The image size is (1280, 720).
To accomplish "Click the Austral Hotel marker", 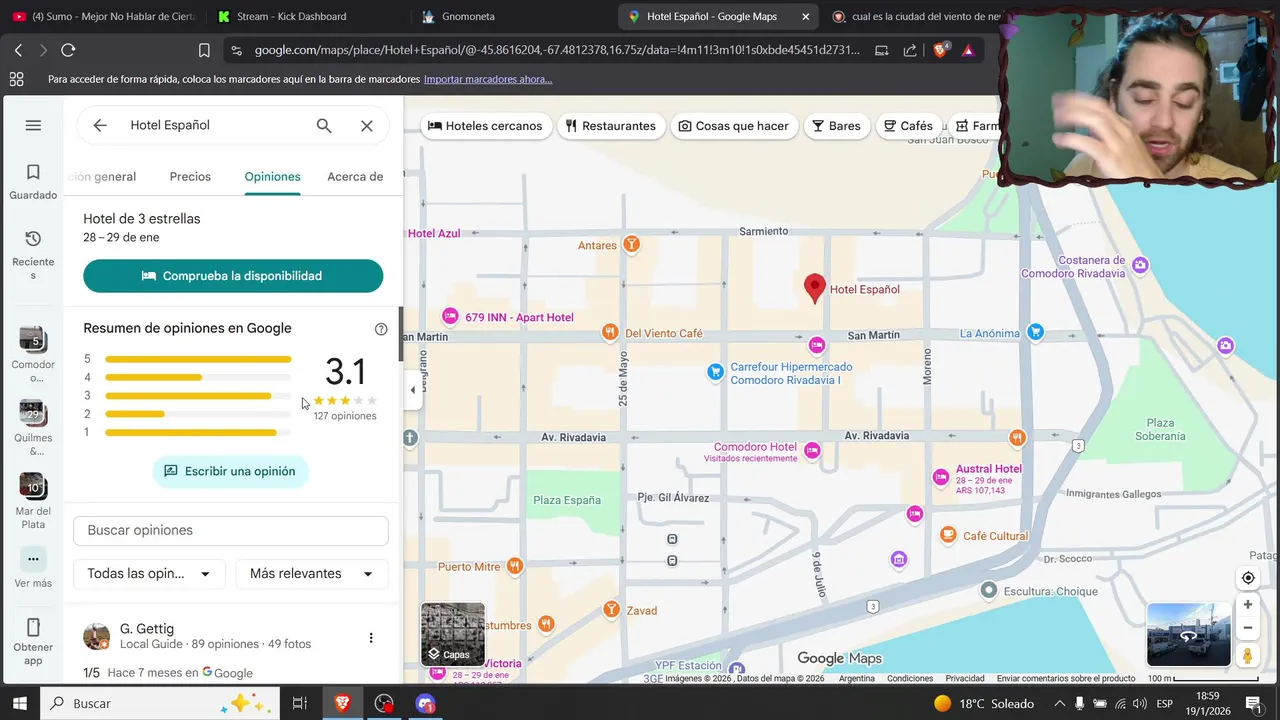I will click(940, 478).
